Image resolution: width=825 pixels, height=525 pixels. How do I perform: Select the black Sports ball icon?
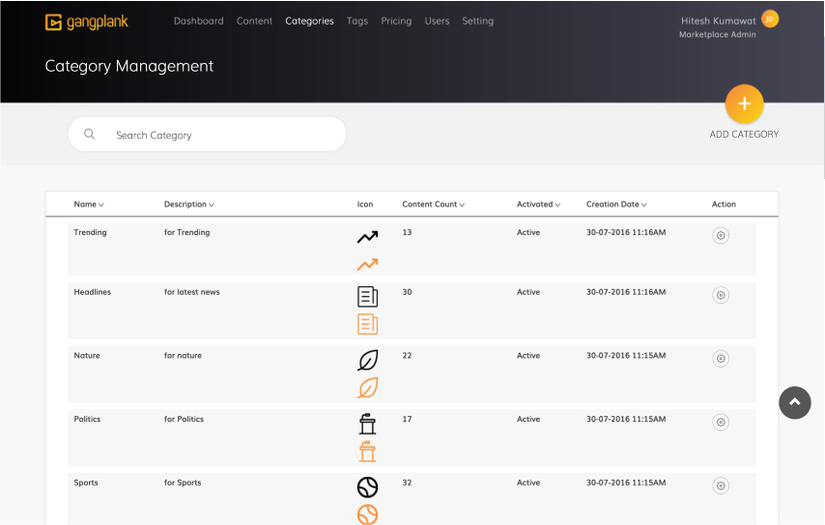(368, 487)
